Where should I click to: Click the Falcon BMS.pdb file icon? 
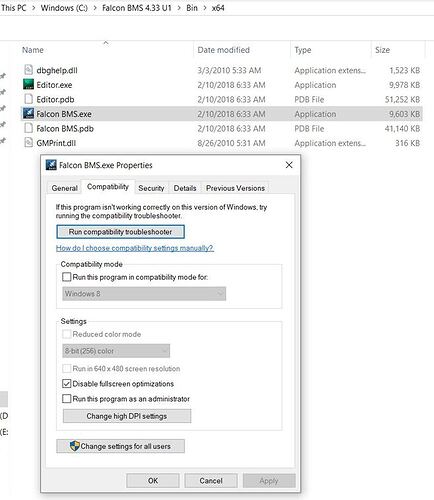[29, 128]
